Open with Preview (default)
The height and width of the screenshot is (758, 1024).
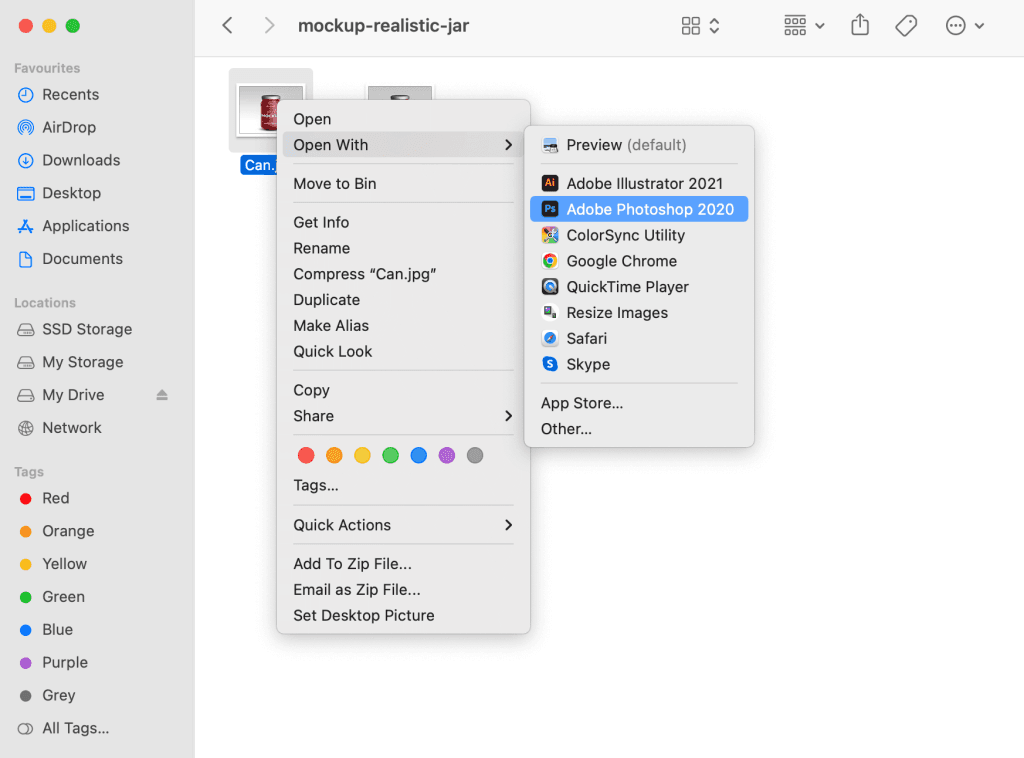[639, 145]
